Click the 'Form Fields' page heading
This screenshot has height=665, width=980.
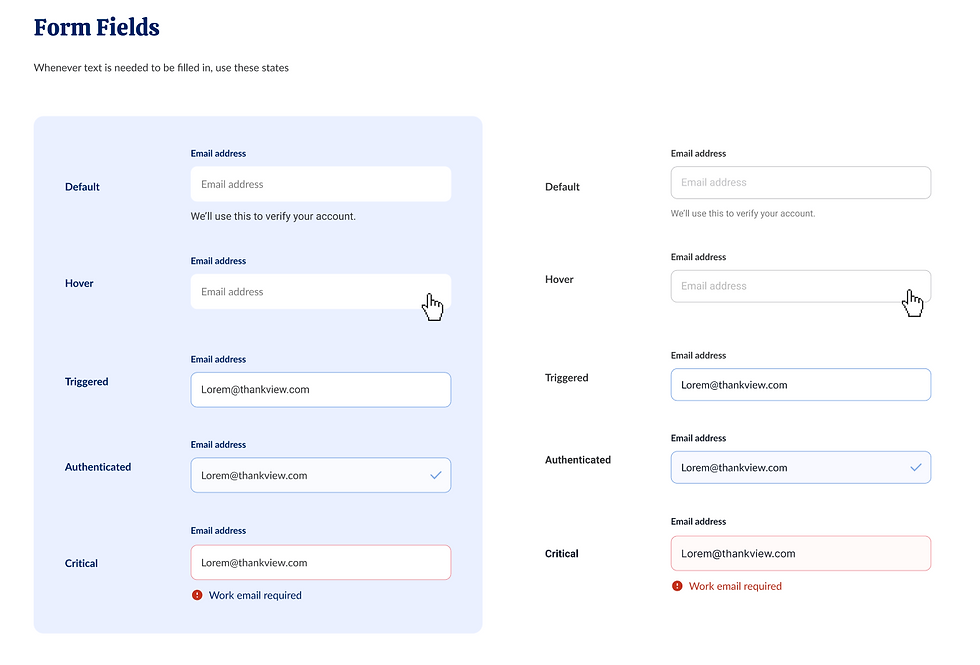(97, 28)
